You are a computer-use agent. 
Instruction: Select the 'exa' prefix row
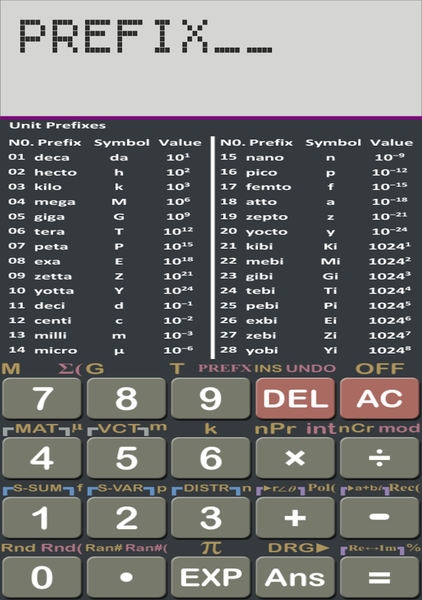pos(100,261)
